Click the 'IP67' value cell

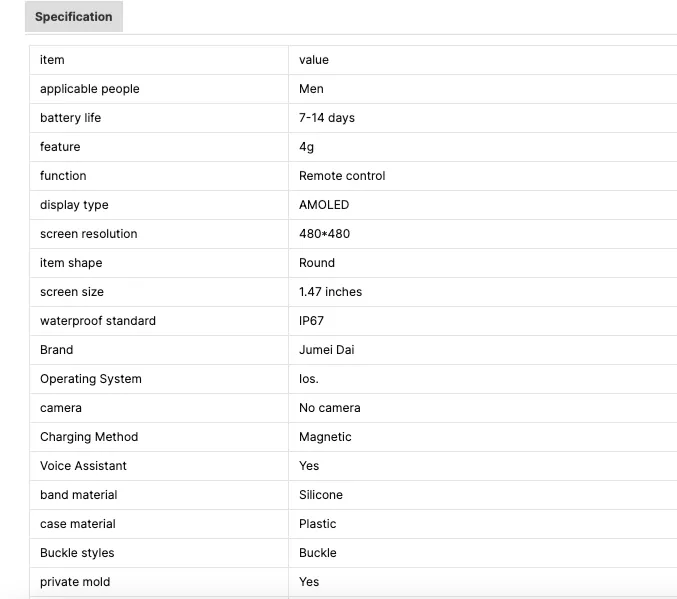click(x=312, y=321)
